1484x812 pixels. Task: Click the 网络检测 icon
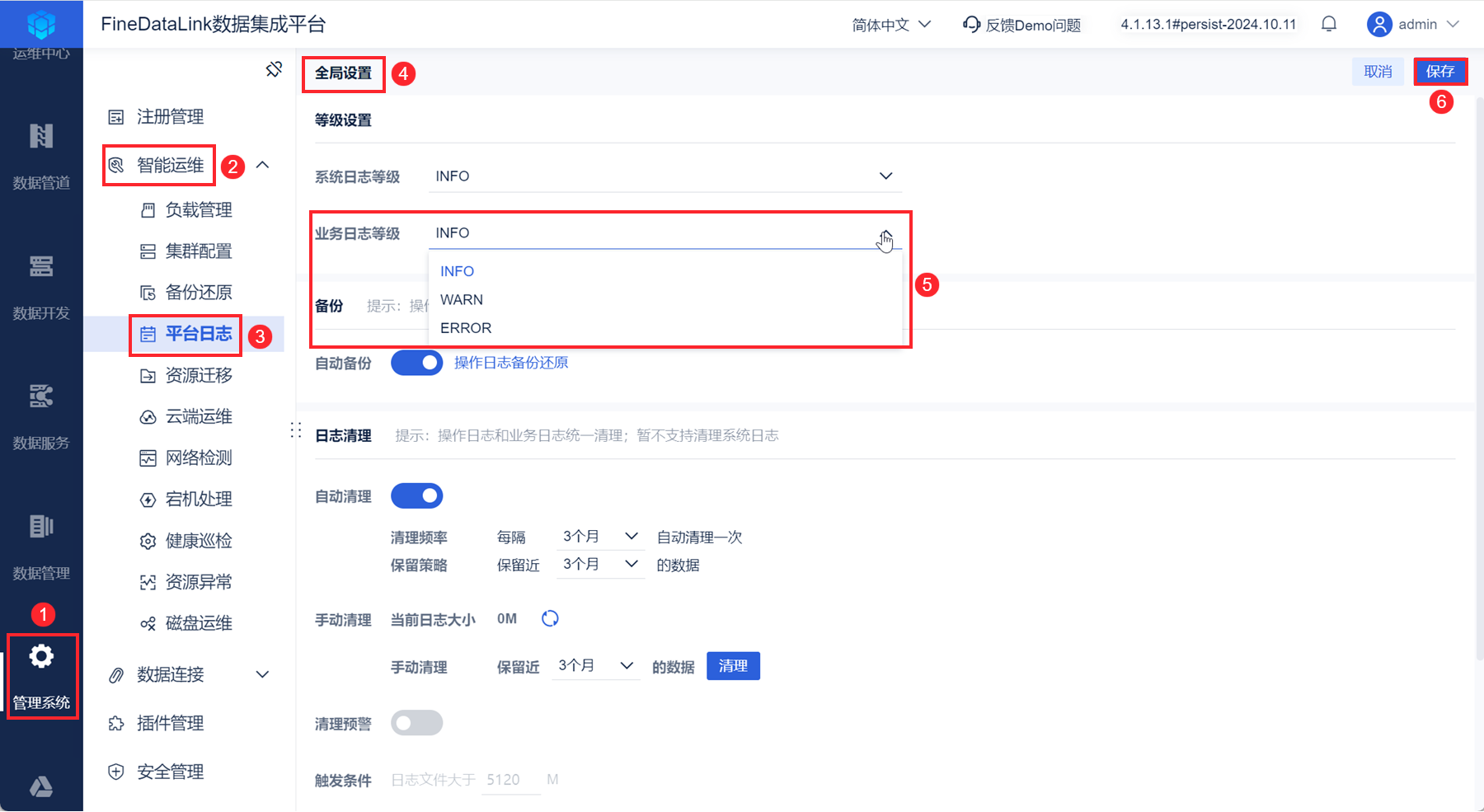(x=148, y=458)
